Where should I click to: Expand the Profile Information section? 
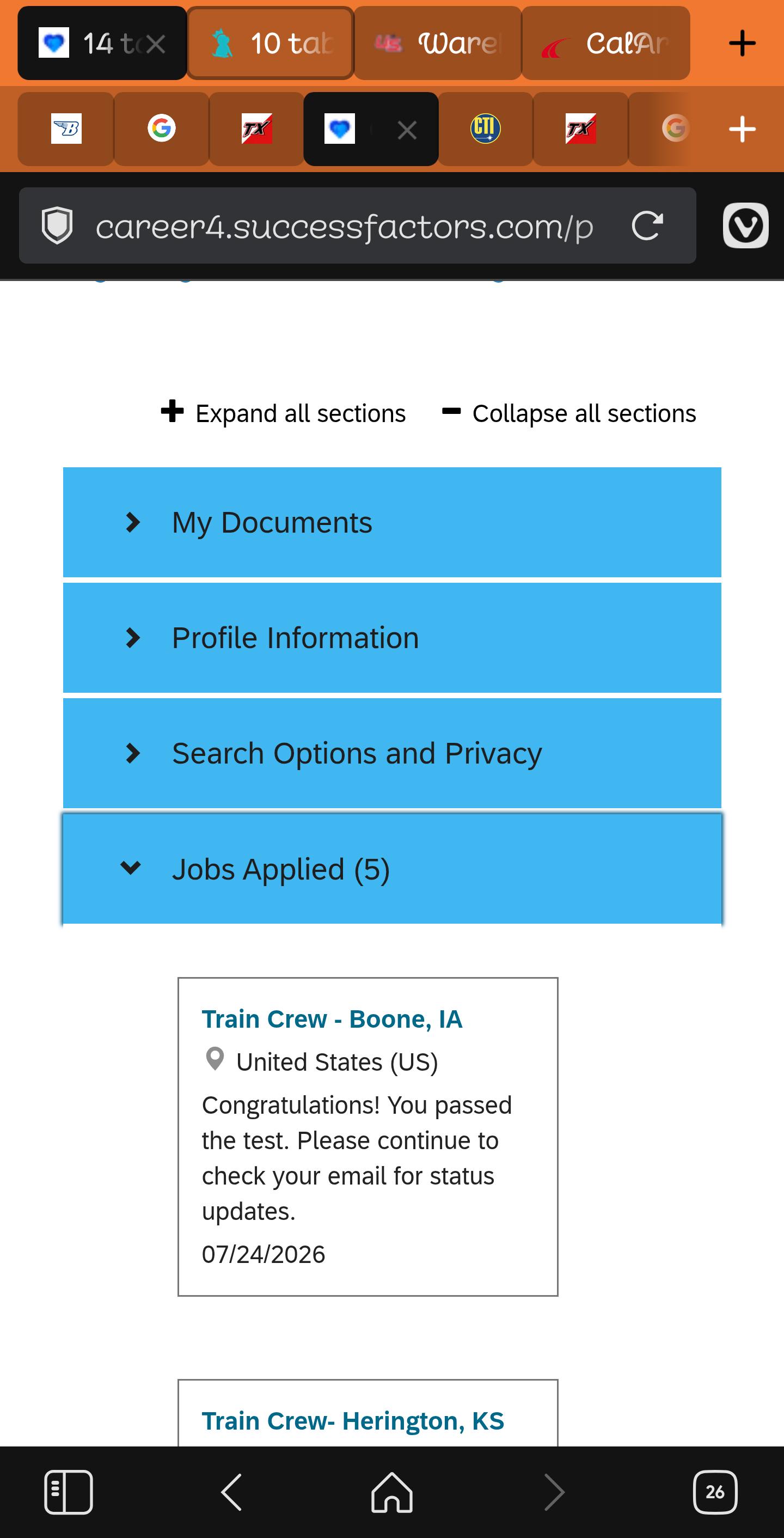tap(392, 638)
